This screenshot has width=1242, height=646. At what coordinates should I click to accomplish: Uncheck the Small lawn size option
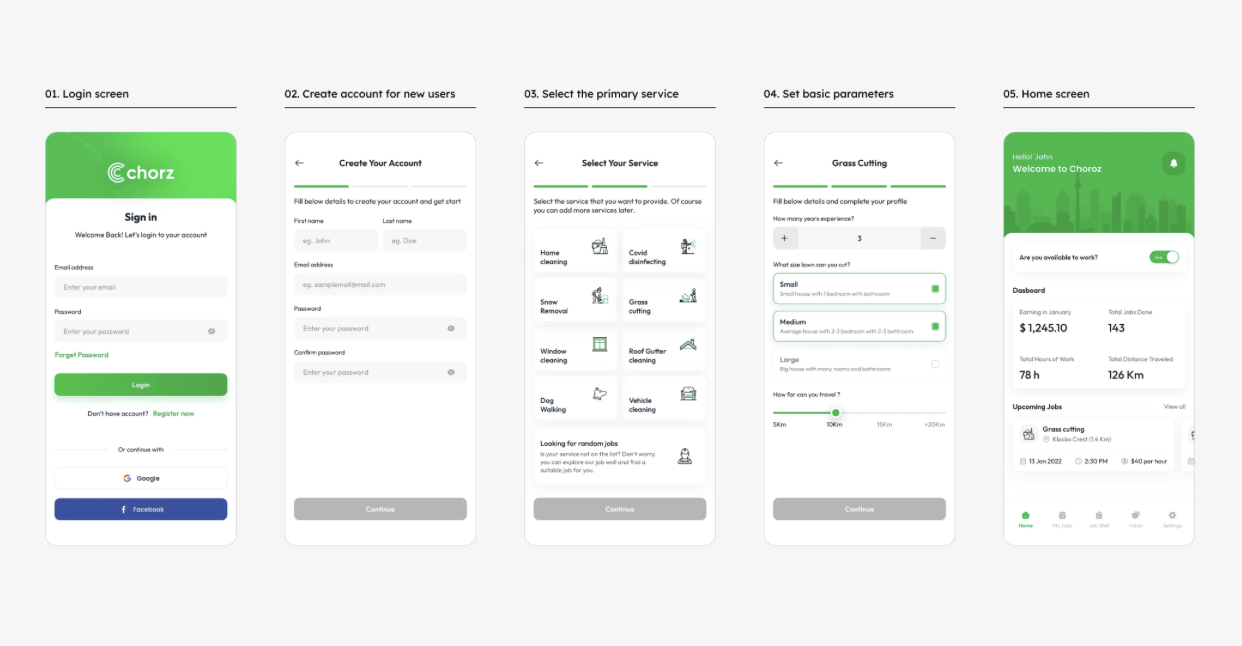[935, 289]
